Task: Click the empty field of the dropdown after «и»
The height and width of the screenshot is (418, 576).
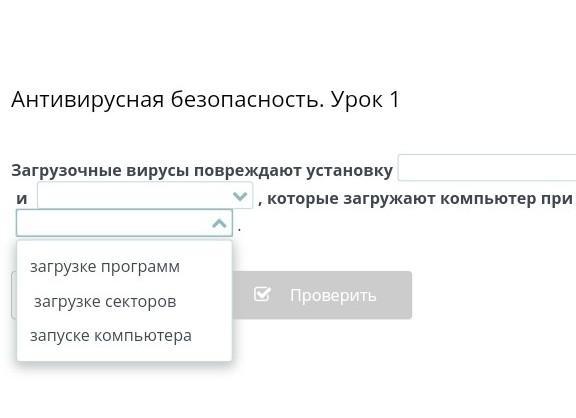Action: coord(134,196)
